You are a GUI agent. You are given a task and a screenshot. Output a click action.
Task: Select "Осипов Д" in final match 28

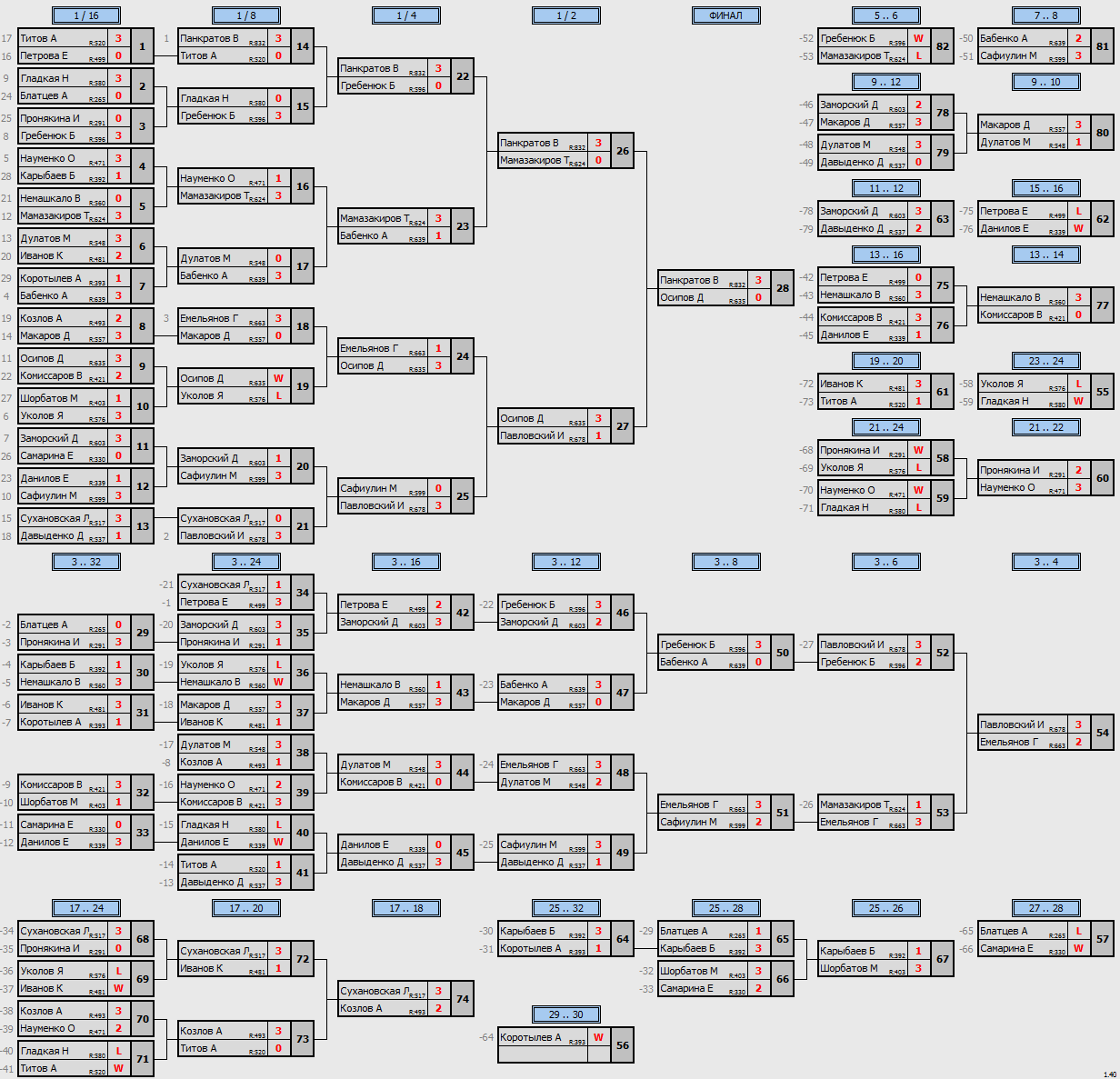[683, 297]
